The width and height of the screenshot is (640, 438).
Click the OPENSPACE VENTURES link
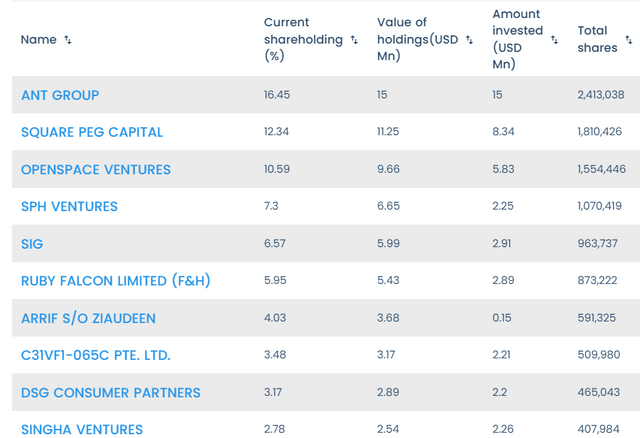coord(96,169)
